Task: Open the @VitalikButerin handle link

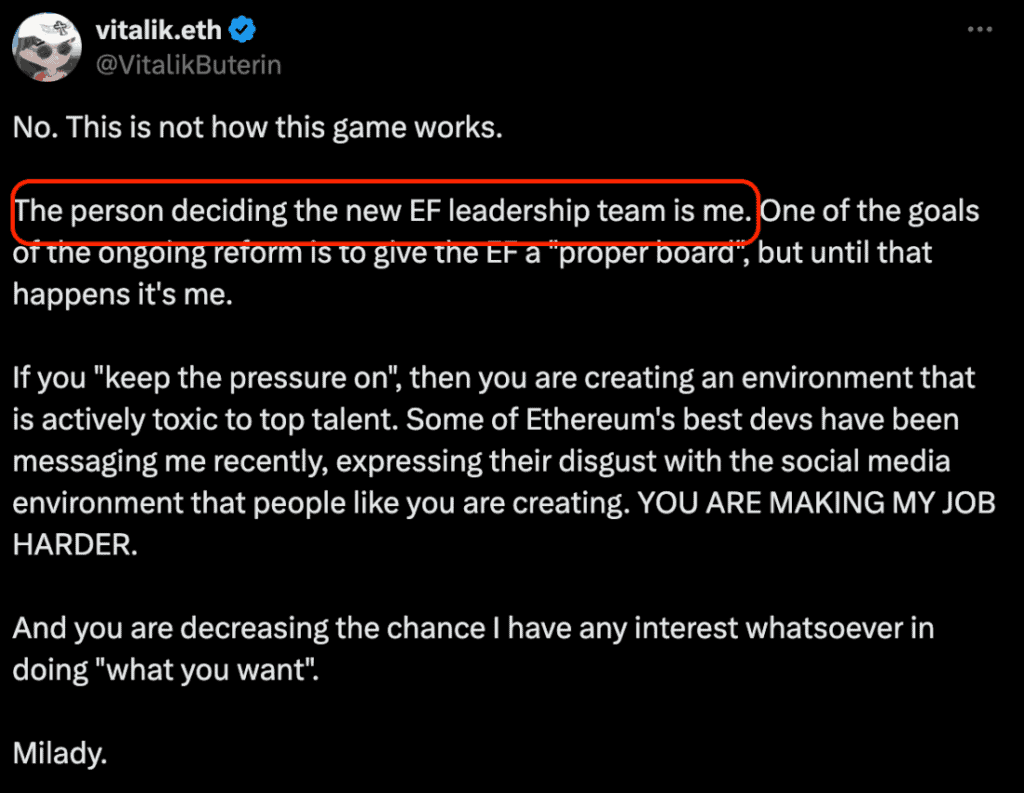Action: (188, 65)
